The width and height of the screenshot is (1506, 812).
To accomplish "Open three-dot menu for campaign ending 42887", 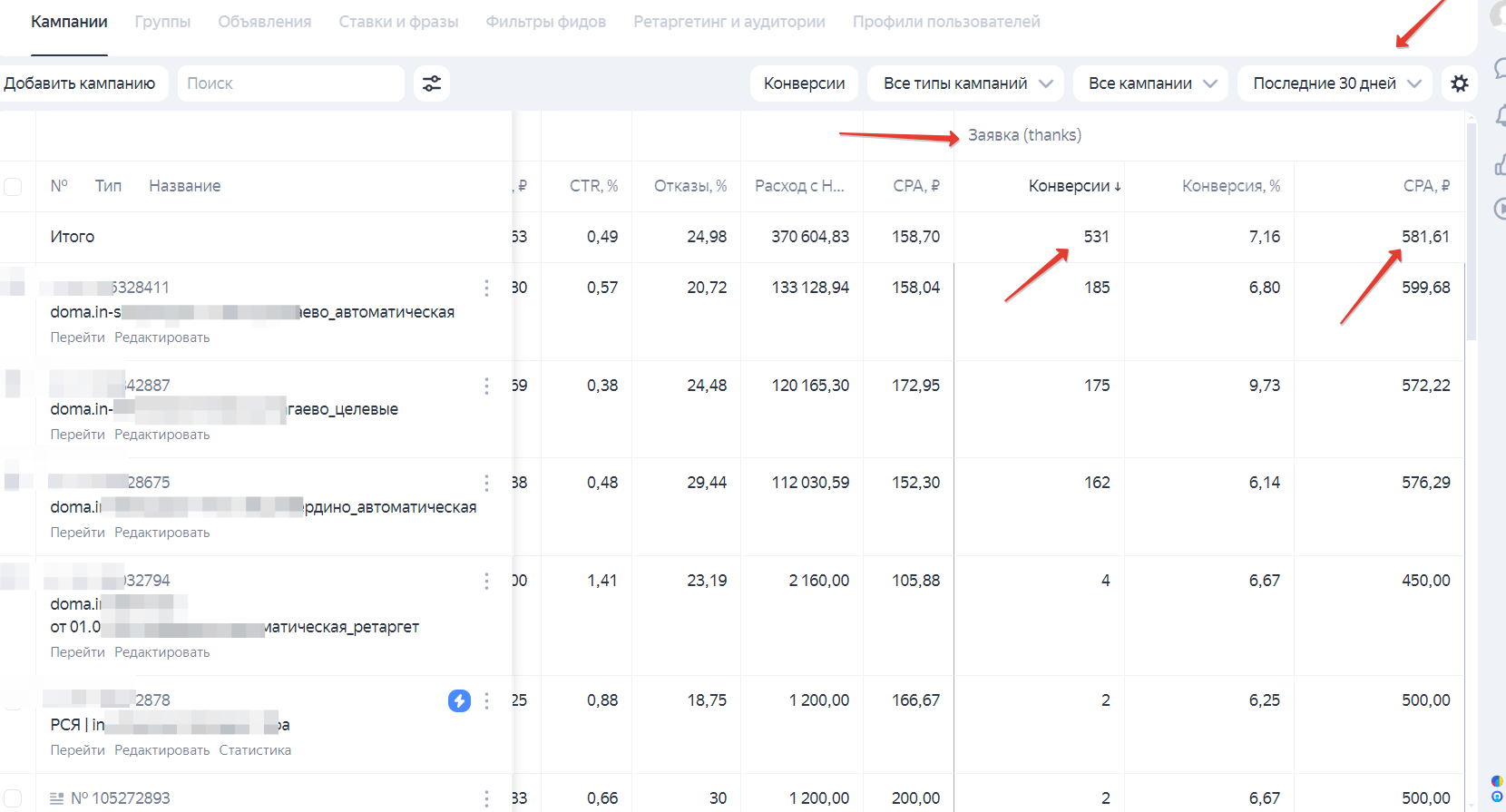I will click(486, 386).
